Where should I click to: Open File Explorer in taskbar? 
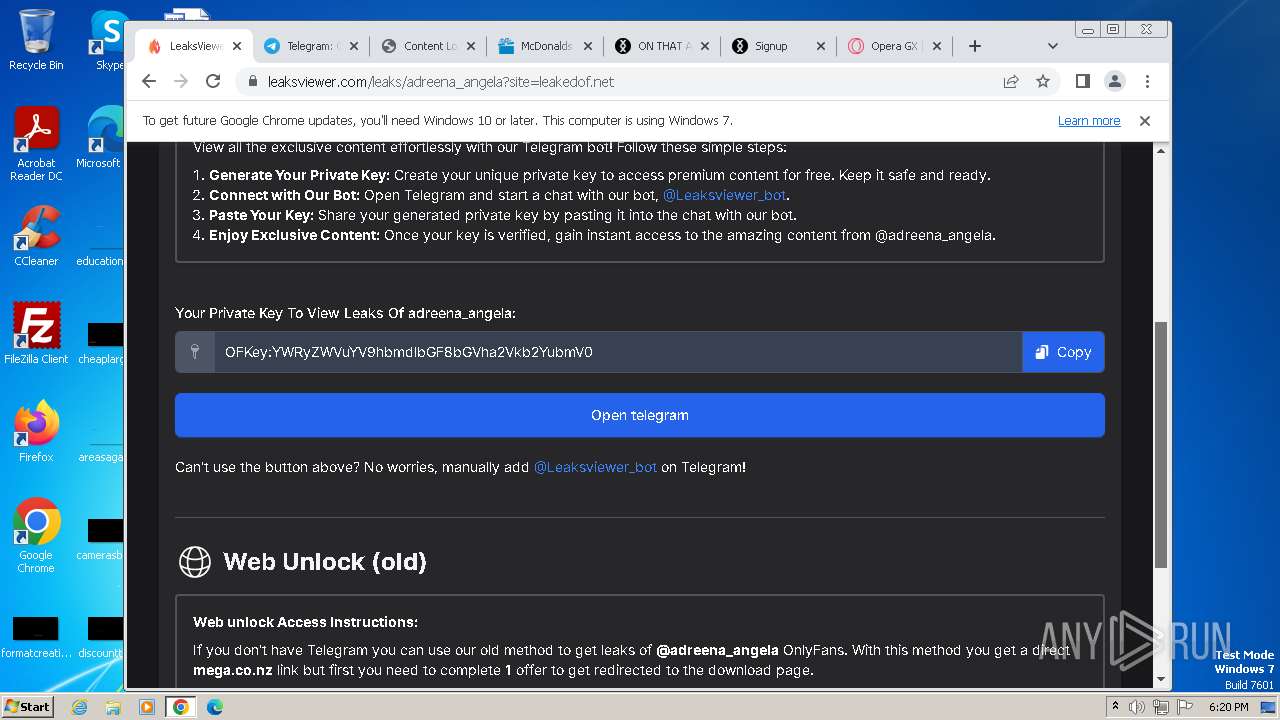click(x=113, y=707)
